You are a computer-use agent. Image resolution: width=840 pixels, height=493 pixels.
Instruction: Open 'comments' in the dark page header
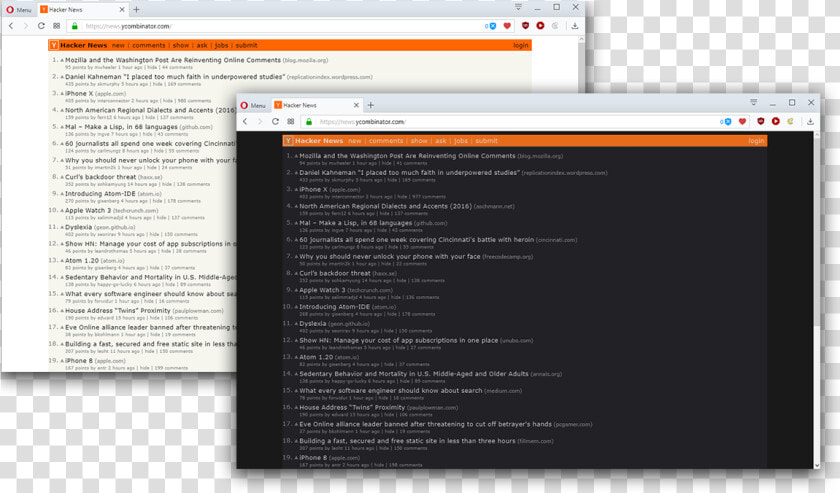386,141
